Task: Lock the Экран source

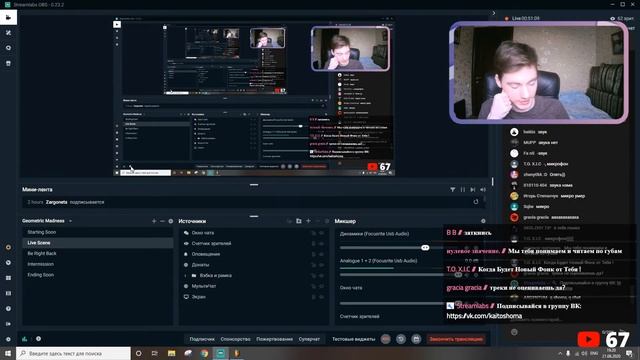Action: tap(313, 297)
